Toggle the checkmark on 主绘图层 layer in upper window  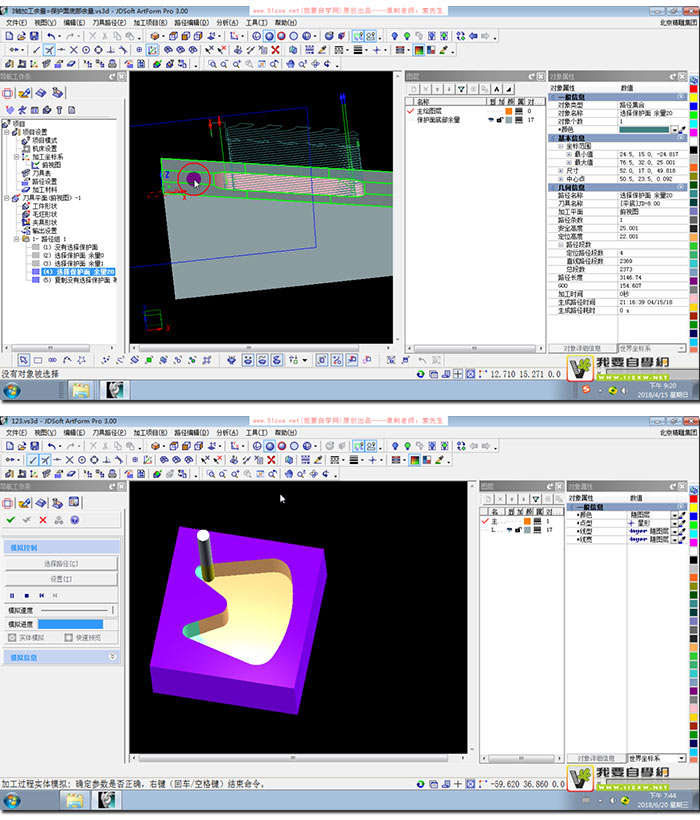tap(411, 111)
